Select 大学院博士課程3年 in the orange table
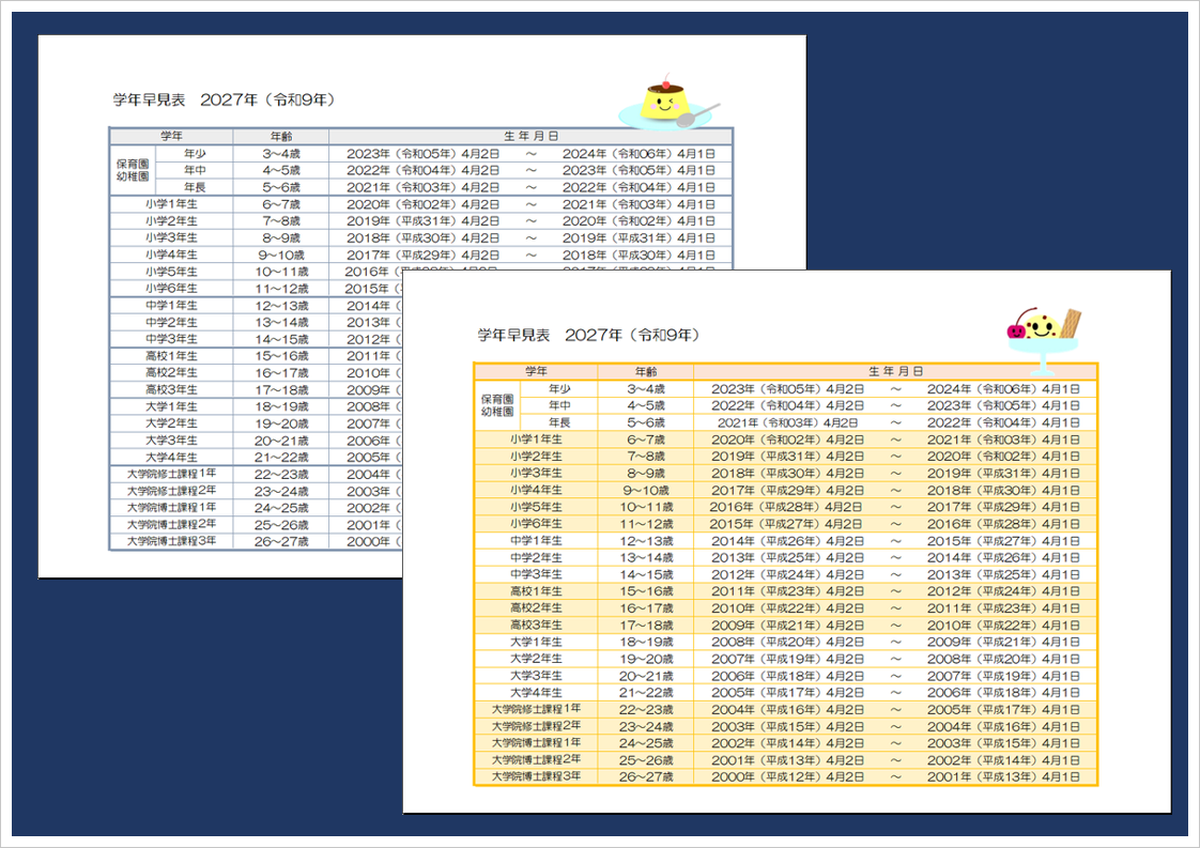Viewport: 1200px width, 848px height. click(536, 777)
